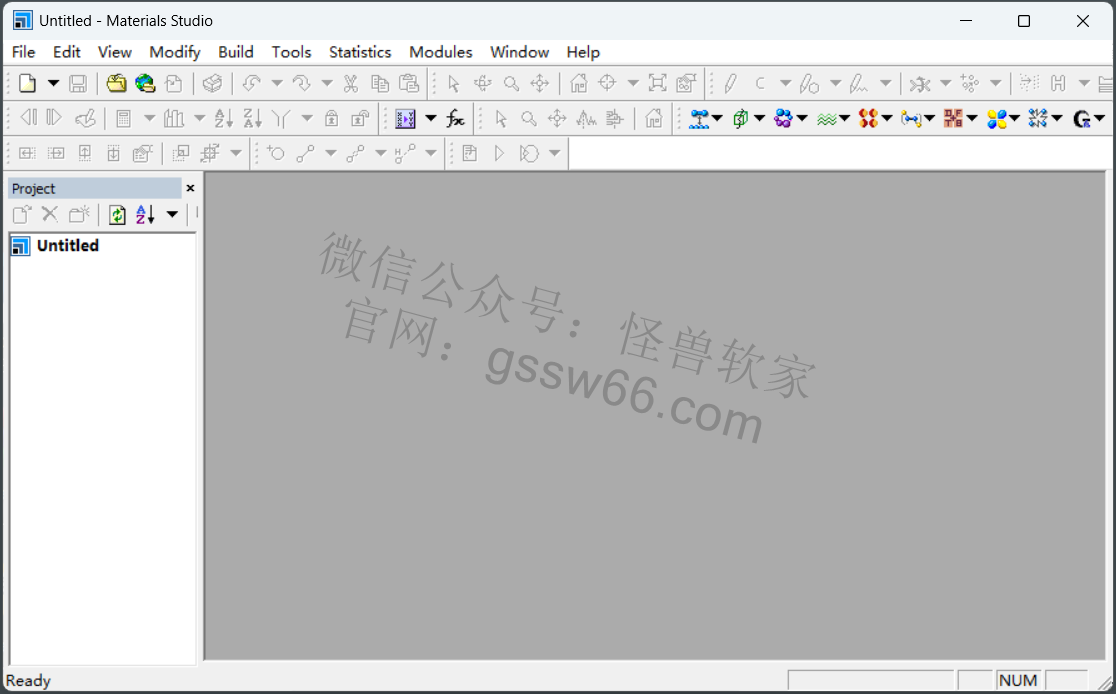Click the Filter funnel icon
Viewport: 1116px width, 694px height.
pos(281,118)
